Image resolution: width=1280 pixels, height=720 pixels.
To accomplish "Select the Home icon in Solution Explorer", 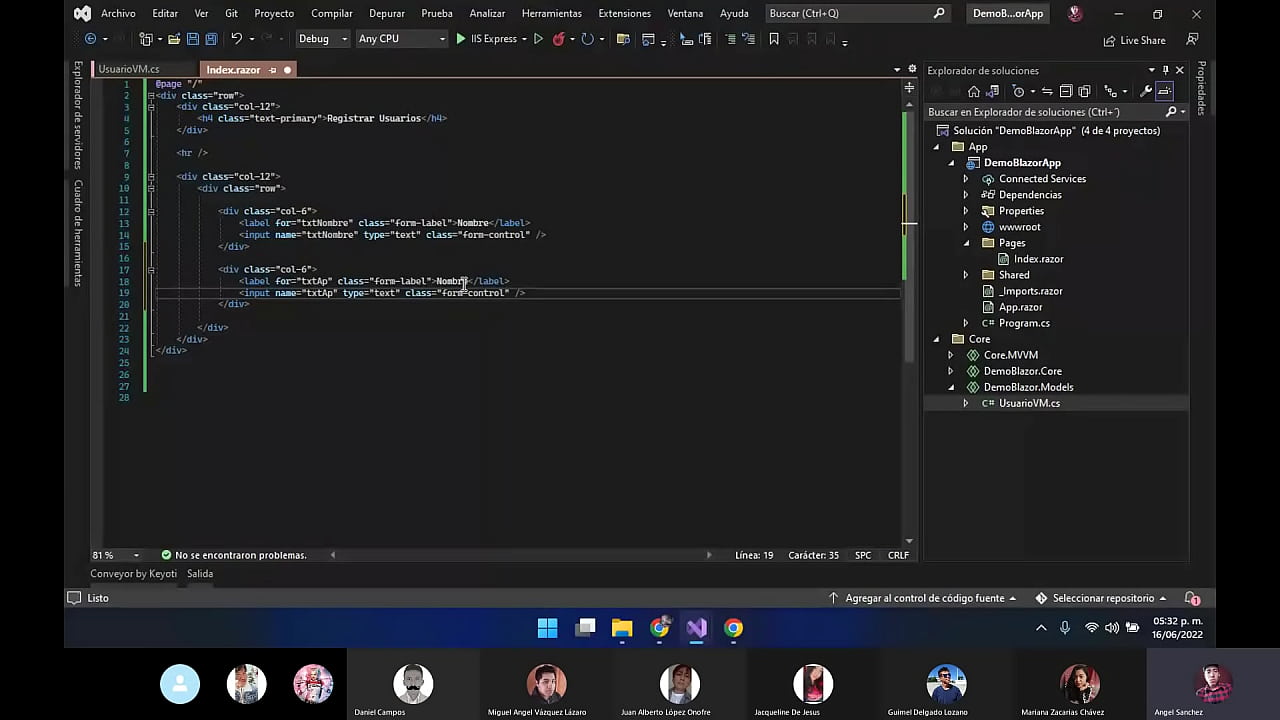I will [x=974, y=91].
